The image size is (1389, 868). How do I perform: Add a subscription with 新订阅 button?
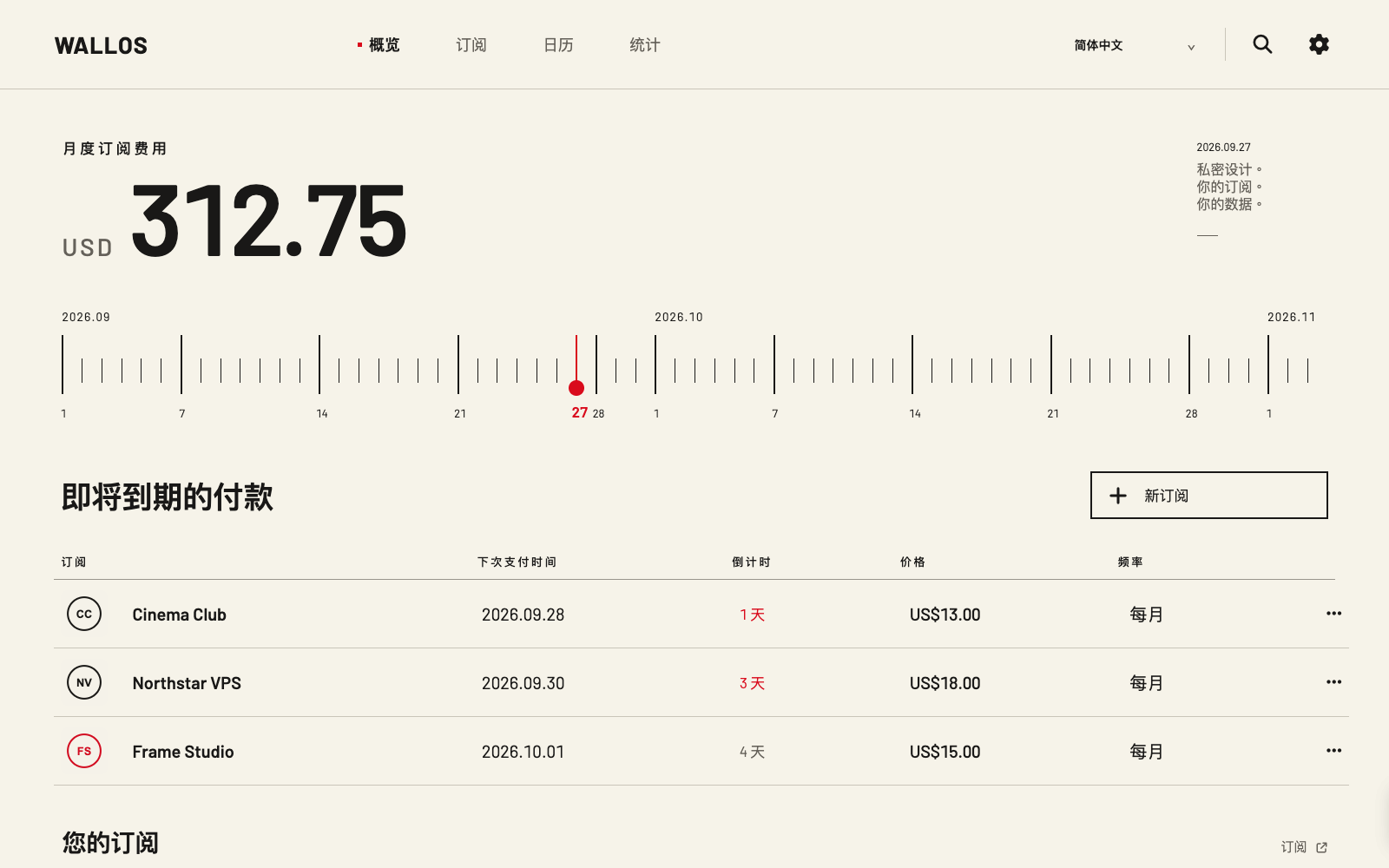(x=1208, y=496)
